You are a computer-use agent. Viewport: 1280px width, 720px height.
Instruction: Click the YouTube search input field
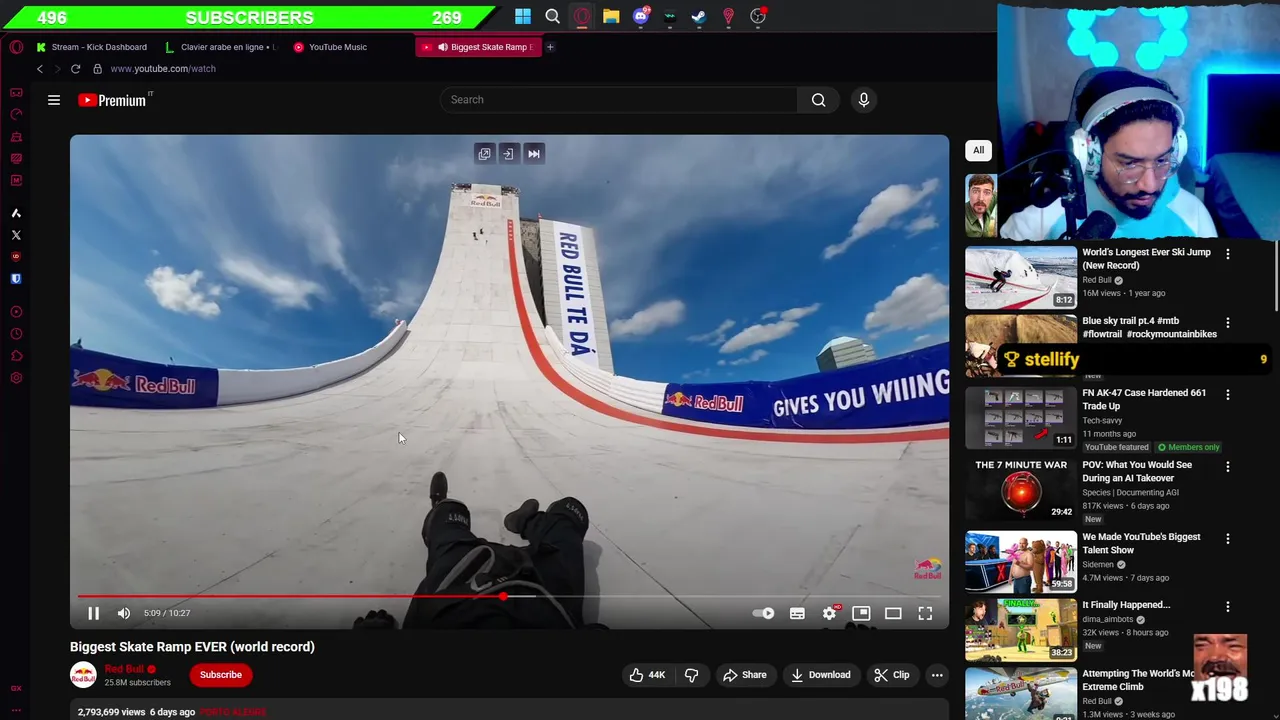click(x=618, y=100)
